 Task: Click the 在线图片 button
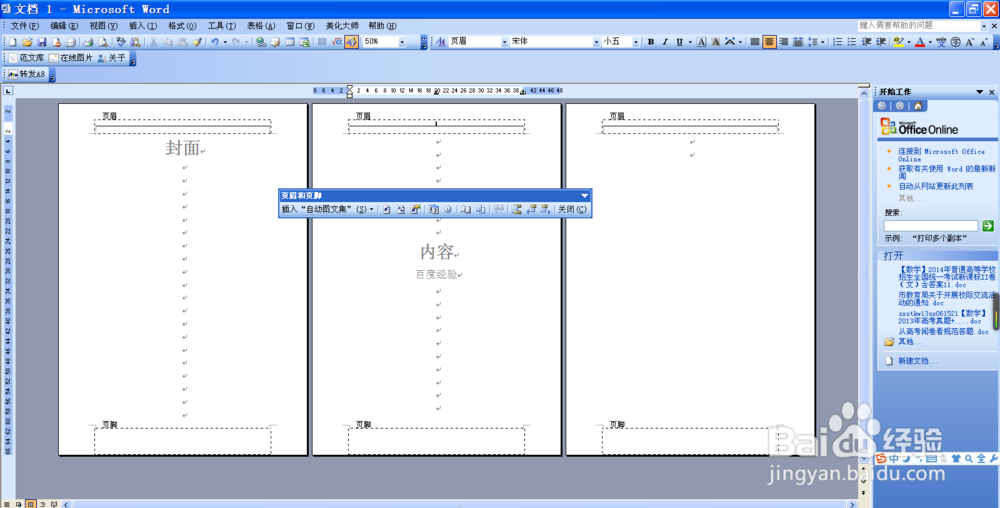tap(71, 58)
